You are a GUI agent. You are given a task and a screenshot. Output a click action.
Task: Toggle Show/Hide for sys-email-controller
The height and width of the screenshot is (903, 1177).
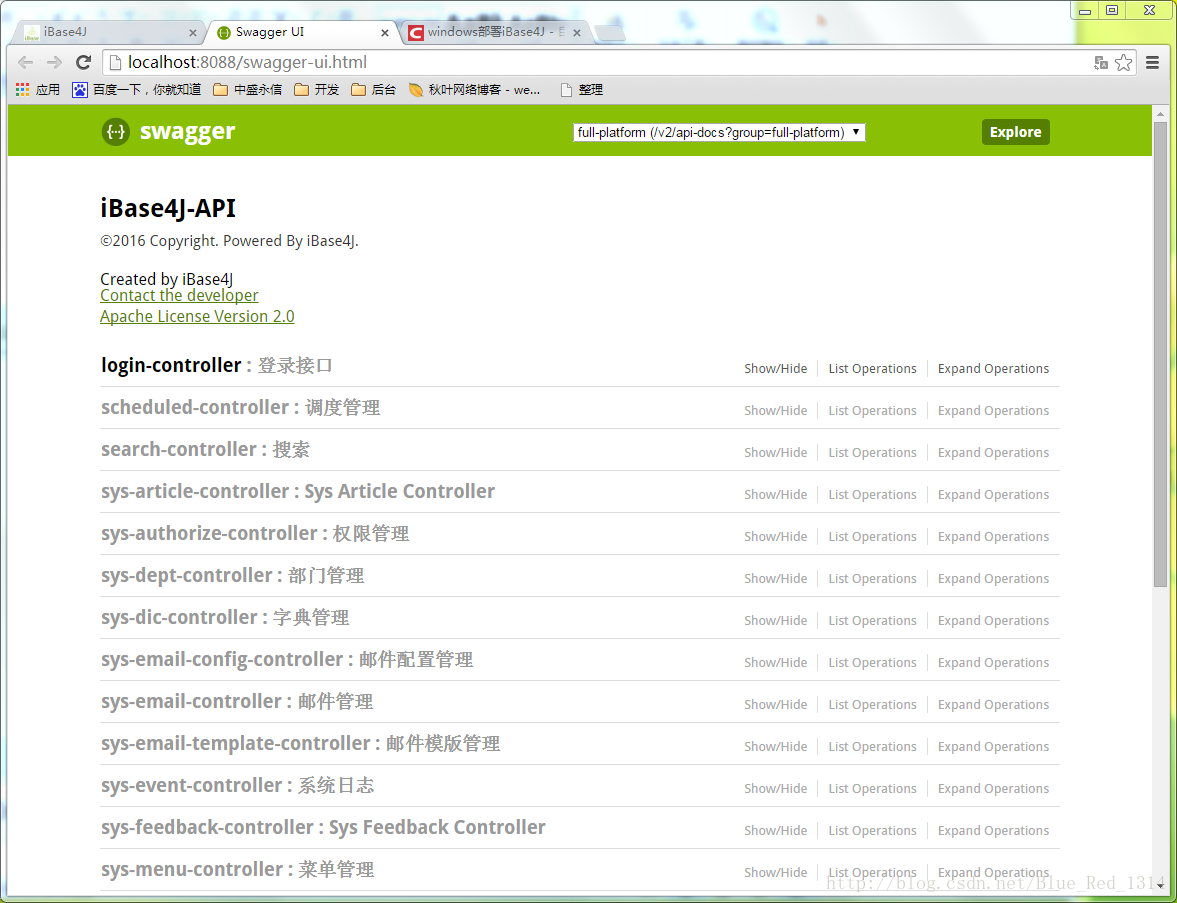tap(775, 705)
